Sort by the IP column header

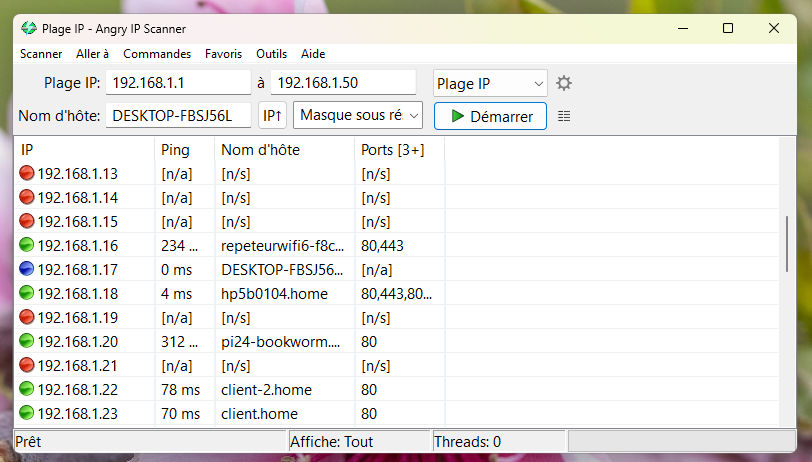point(85,150)
